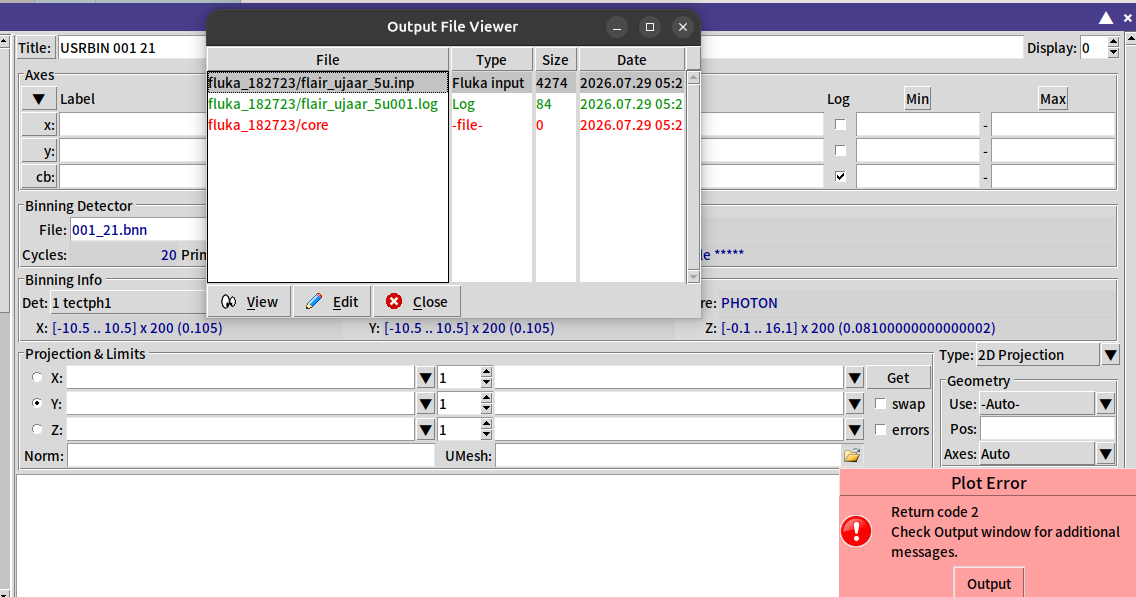Click the Max column header button
Viewport: 1136px width, 597px height.
click(1053, 99)
